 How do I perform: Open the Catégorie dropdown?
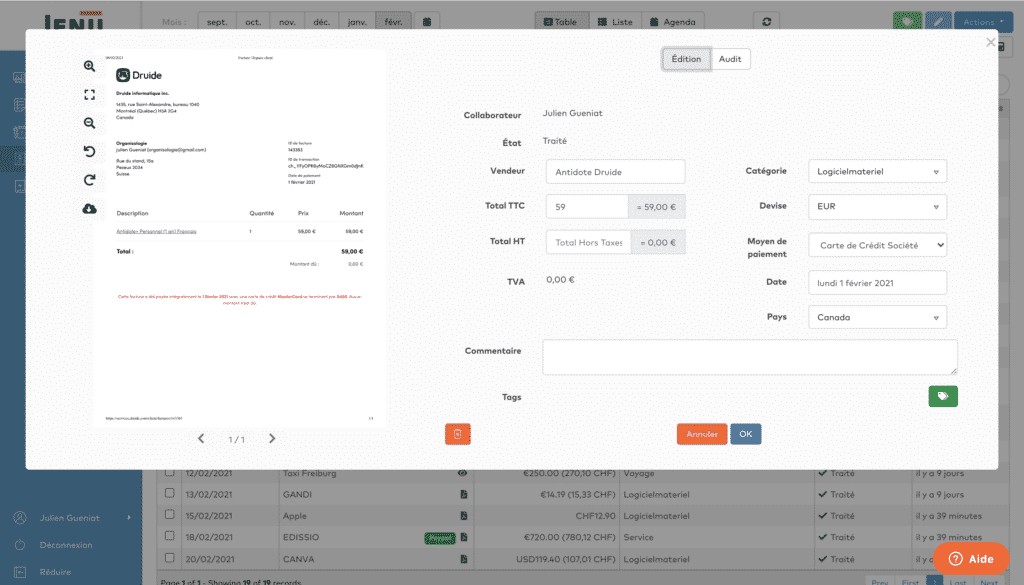pos(876,172)
